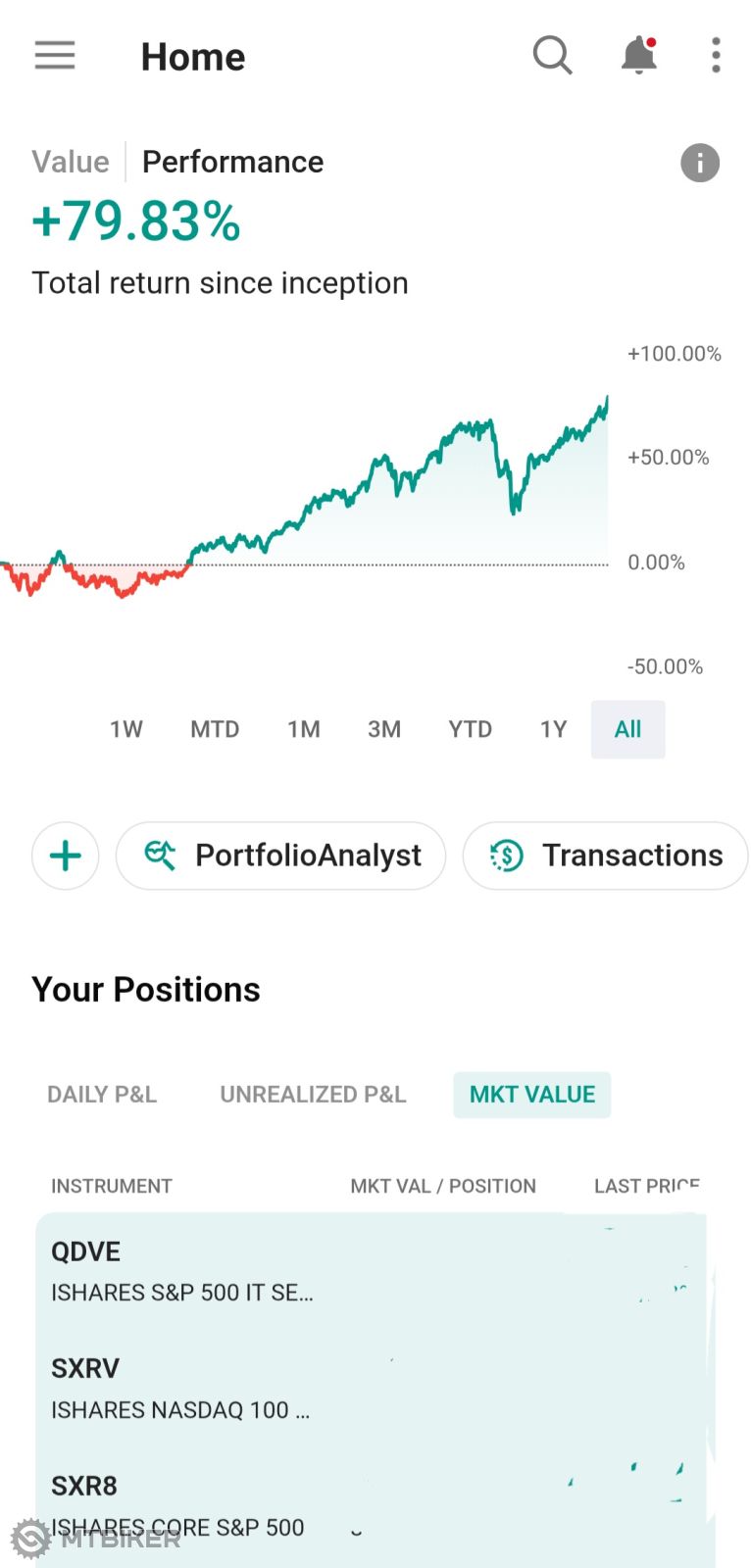The image size is (751, 1568).
Task: Tap the green plus add button
Action: pos(66,856)
